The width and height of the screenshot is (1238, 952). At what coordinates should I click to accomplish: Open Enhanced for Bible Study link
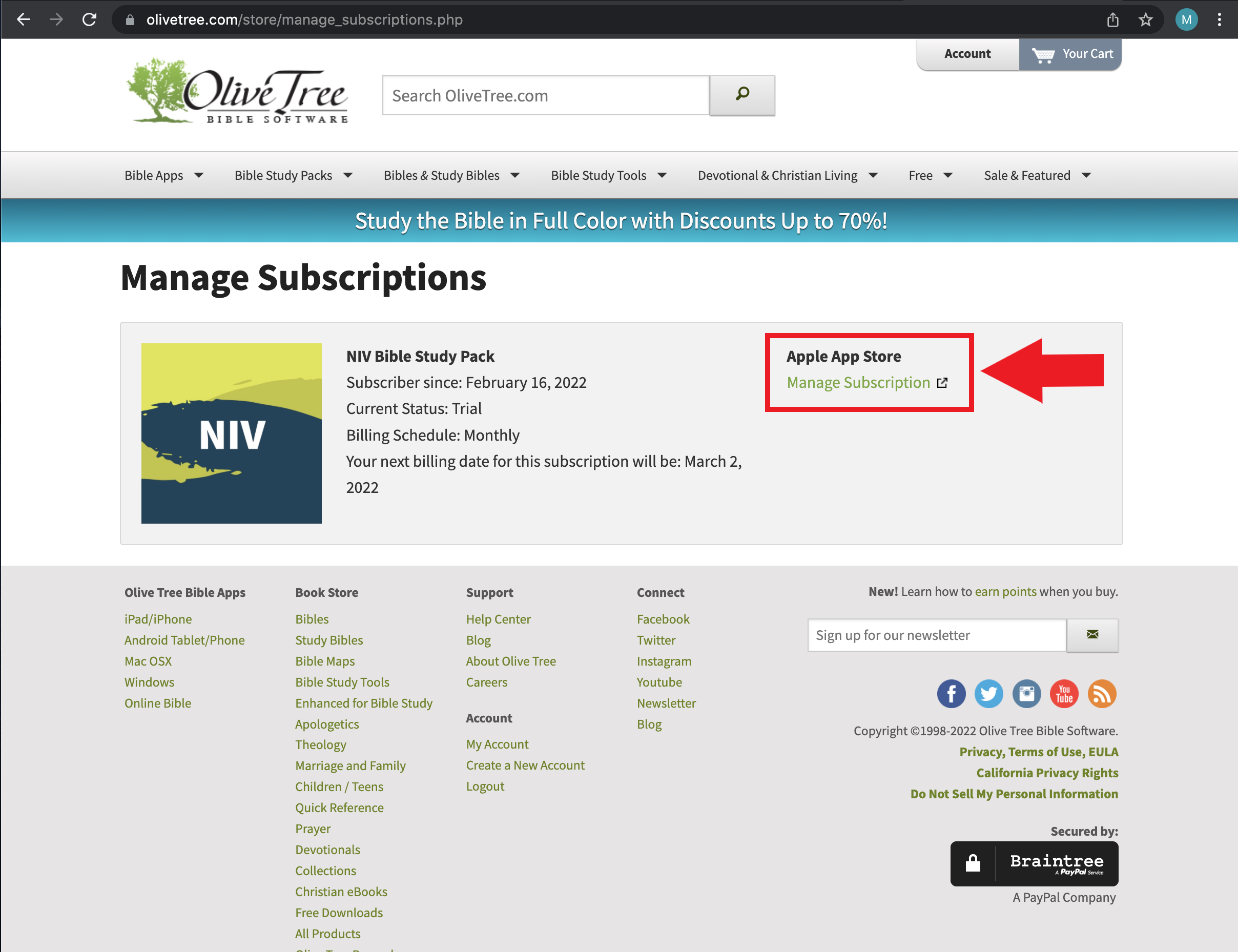click(x=364, y=702)
